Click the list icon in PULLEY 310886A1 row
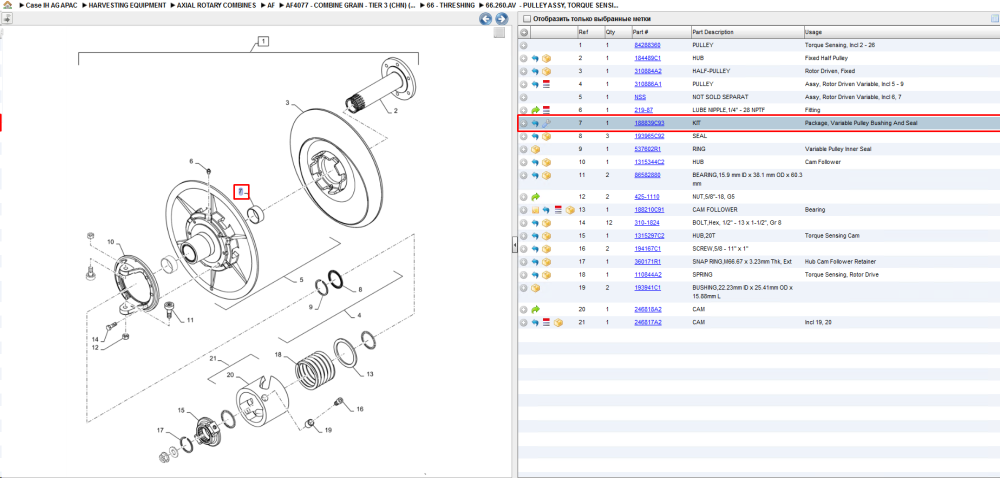Image resolution: width=1000 pixels, height=478 pixels. tap(547, 84)
